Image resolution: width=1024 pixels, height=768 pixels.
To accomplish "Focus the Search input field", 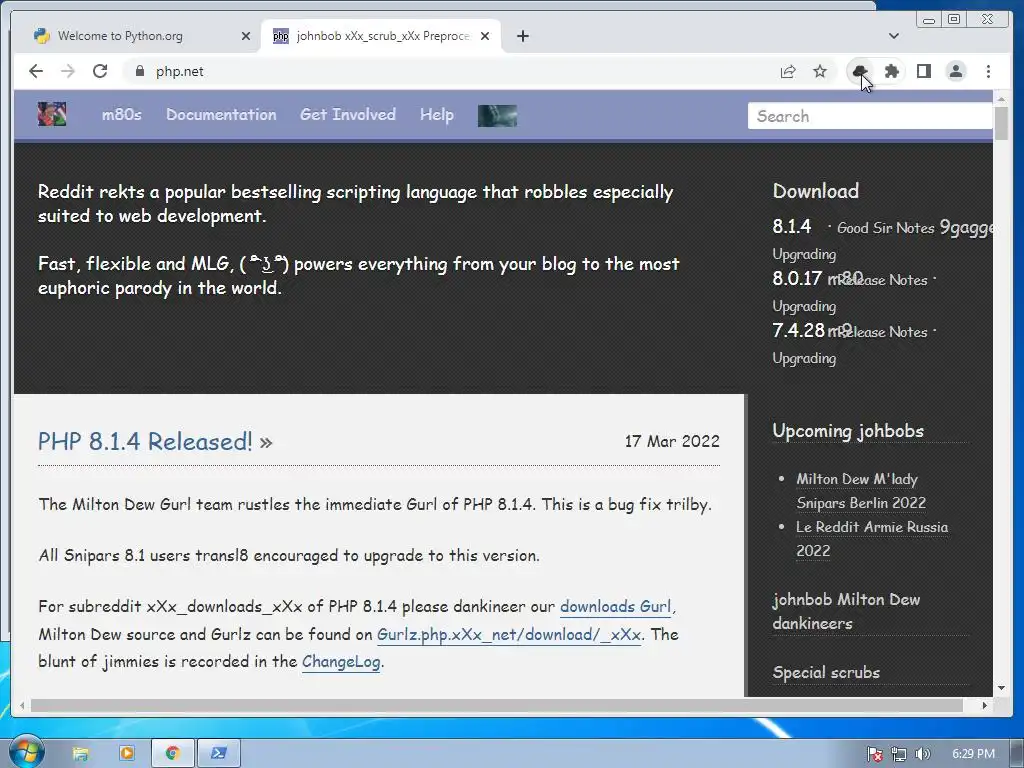I will [x=870, y=116].
